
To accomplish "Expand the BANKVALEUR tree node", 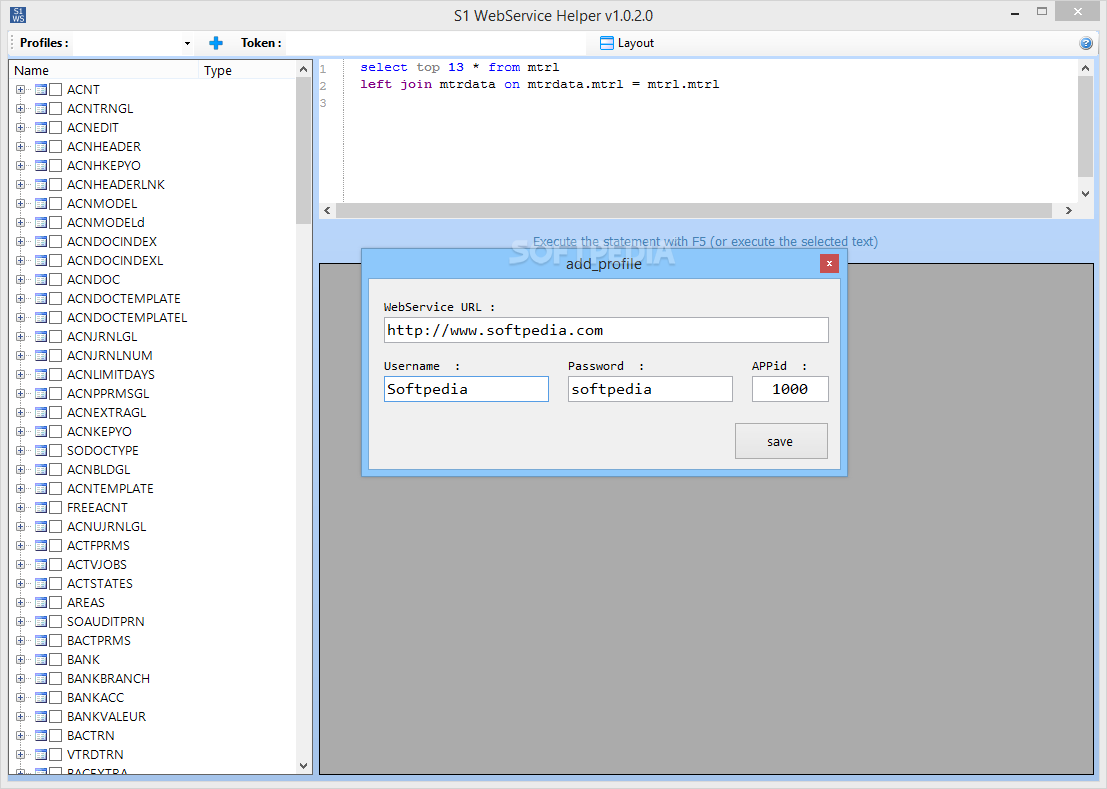I will (20, 716).
